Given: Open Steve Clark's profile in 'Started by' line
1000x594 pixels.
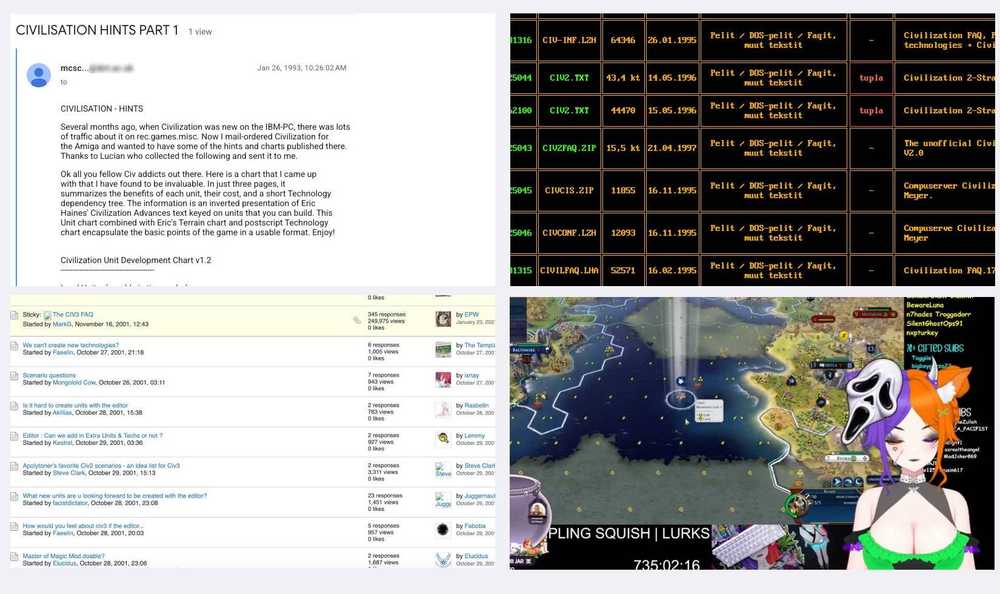Looking at the screenshot, I should pyautogui.click(x=69, y=473).
